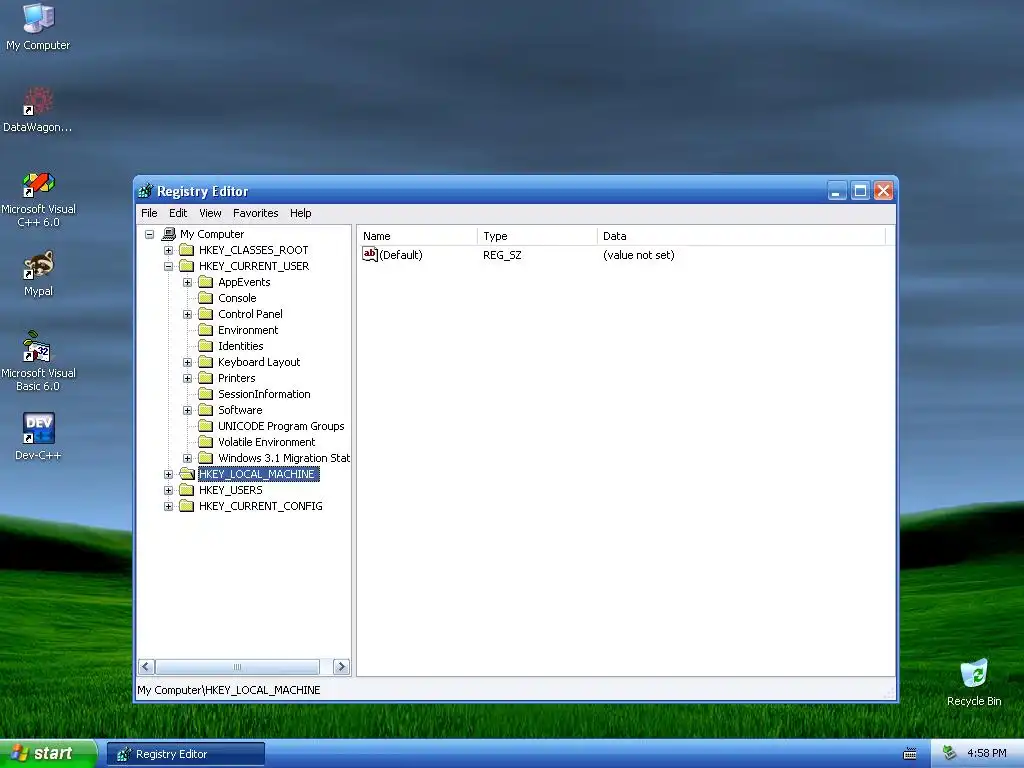Screen dimensions: 1024x768
Task: Collapse HKEY_CURRENT_USER node
Action: [168, 266]
